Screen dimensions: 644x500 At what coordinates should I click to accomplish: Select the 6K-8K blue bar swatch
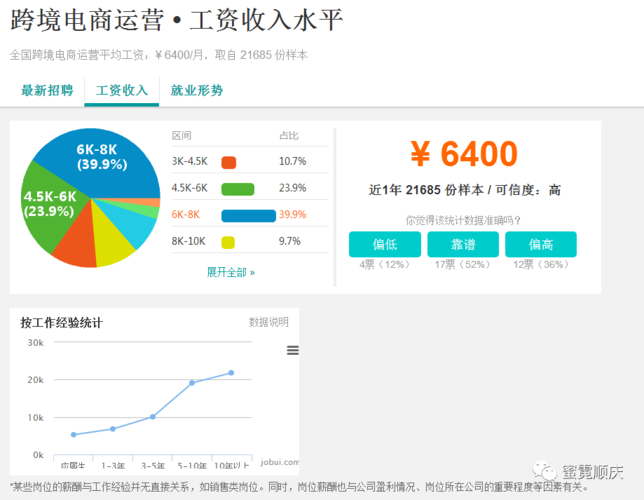[248, 216]
